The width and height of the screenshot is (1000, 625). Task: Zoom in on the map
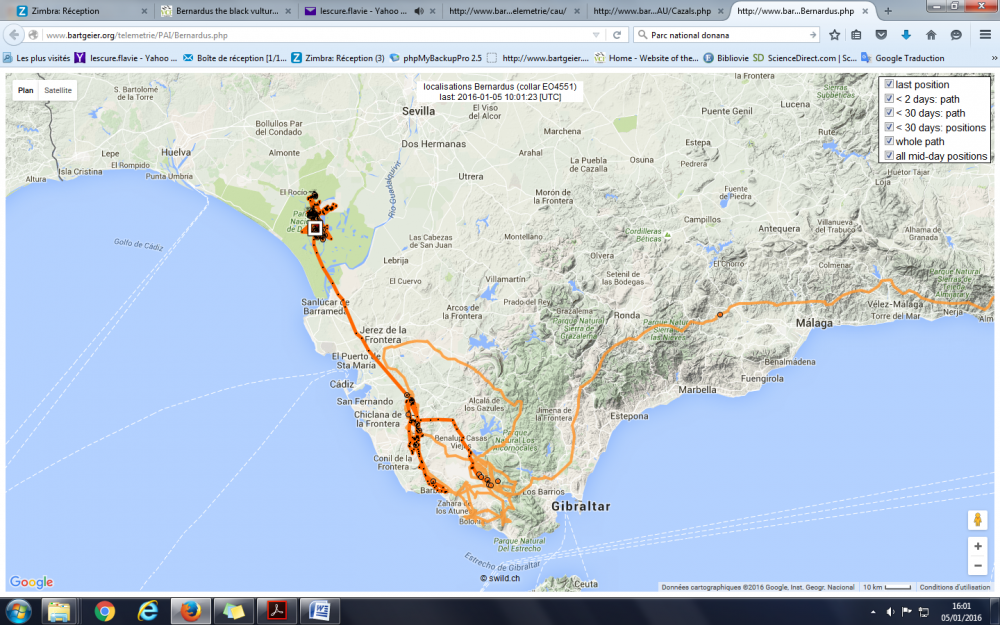click(x=977, y=546)
